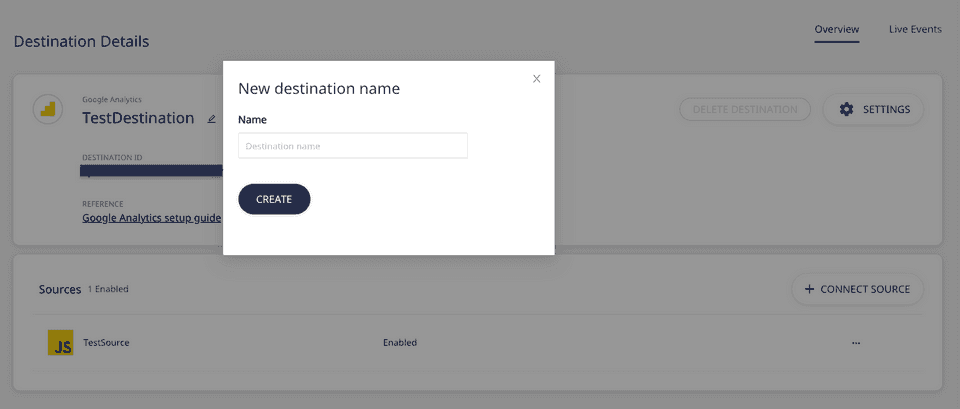Click the JS icon for TestSource
Viewport: 960px width, 409px height.
pos(61,343)
